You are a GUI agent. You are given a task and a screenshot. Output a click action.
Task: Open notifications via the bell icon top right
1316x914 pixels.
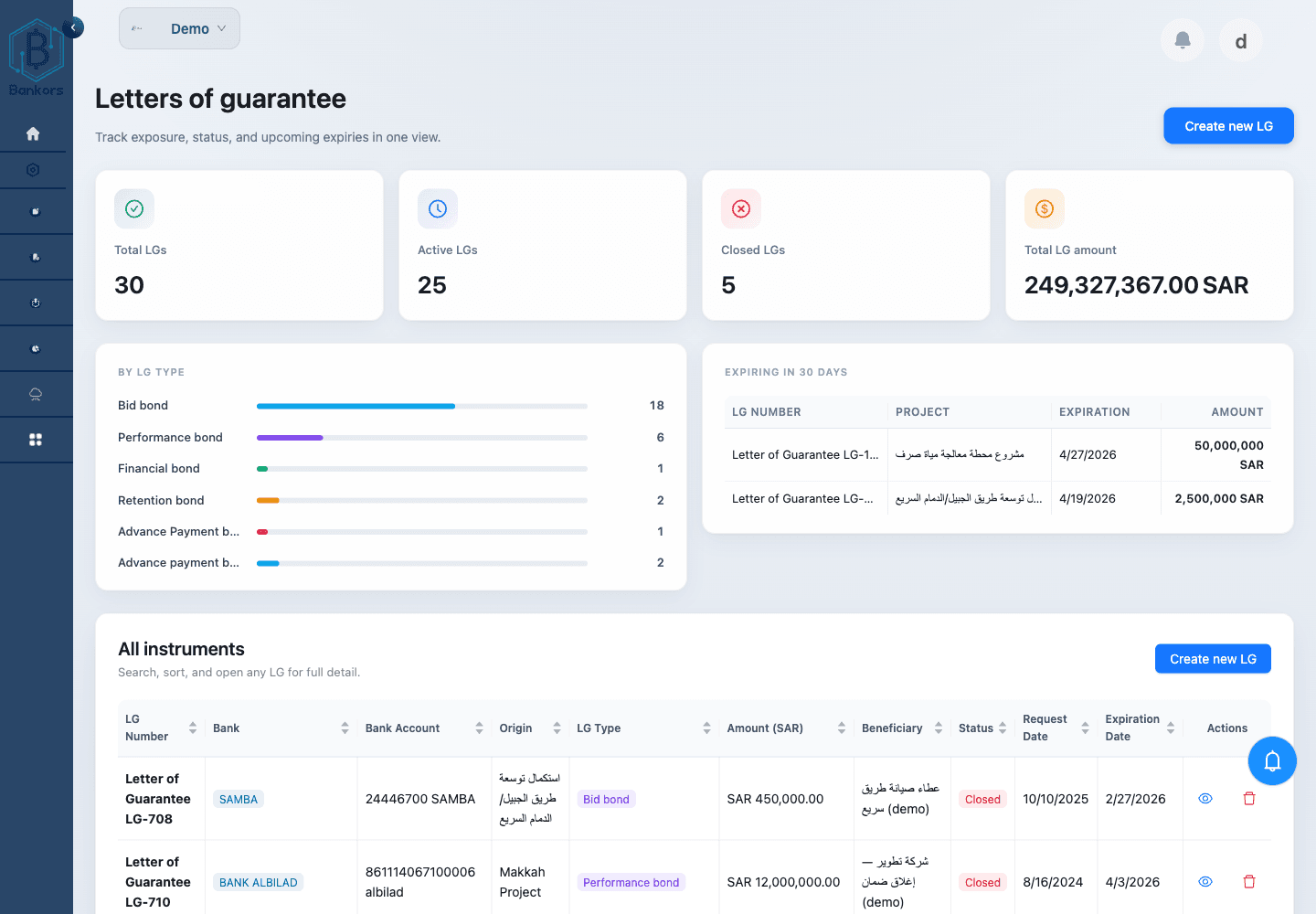pos(1182,40)
